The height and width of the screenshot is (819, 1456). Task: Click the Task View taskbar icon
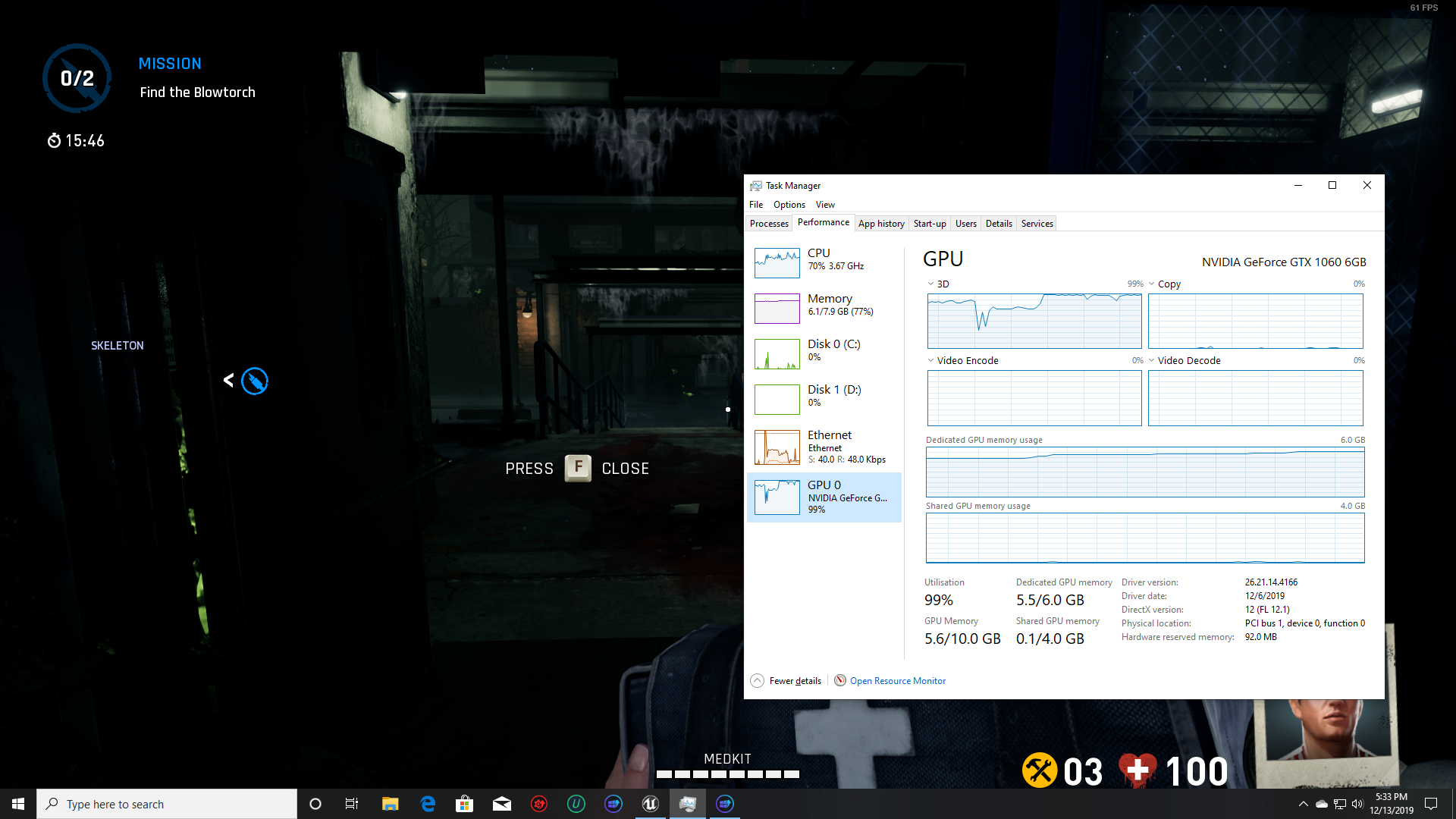(352, 804)
